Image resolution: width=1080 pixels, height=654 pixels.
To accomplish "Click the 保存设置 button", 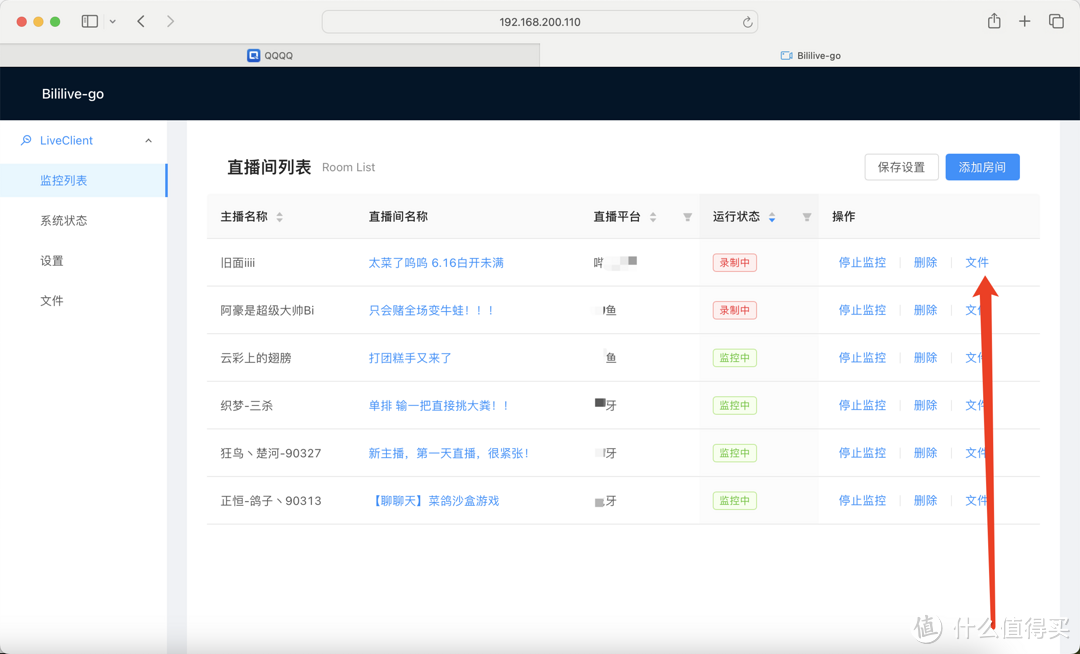I will point(901,167).
